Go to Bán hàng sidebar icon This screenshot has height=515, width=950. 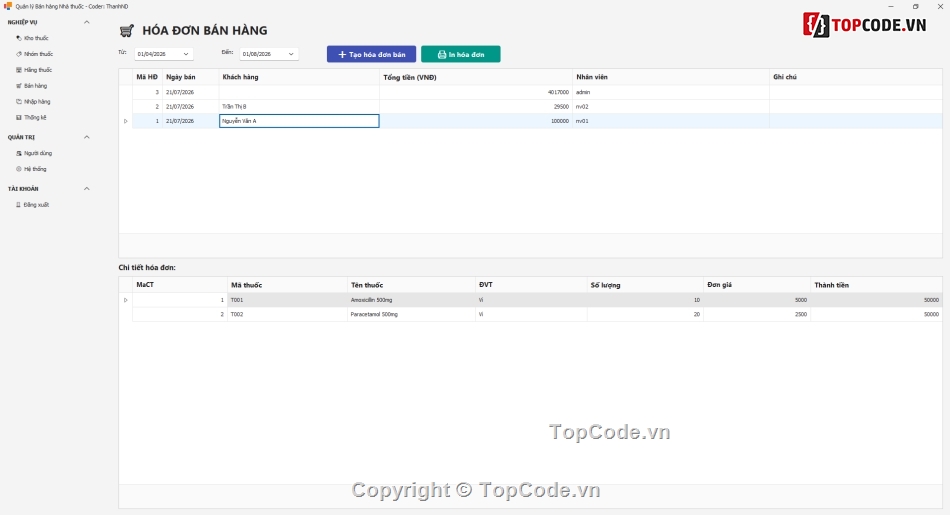(x=19, y=85)
